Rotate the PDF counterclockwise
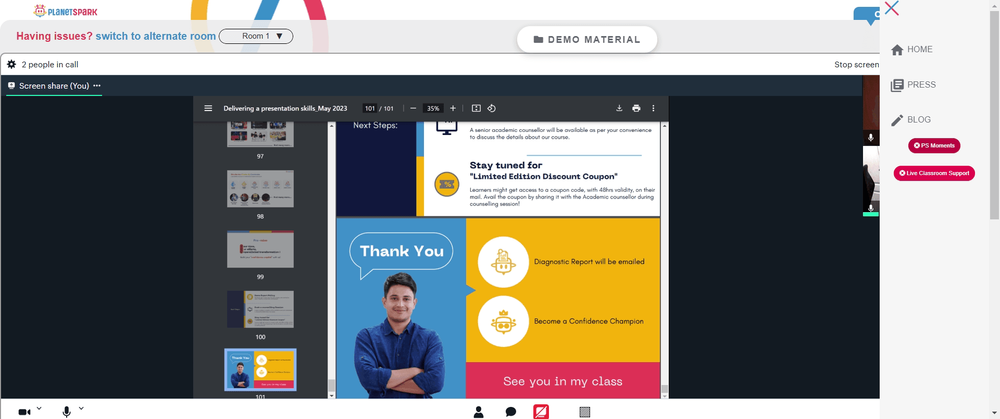 pos(492,108)
